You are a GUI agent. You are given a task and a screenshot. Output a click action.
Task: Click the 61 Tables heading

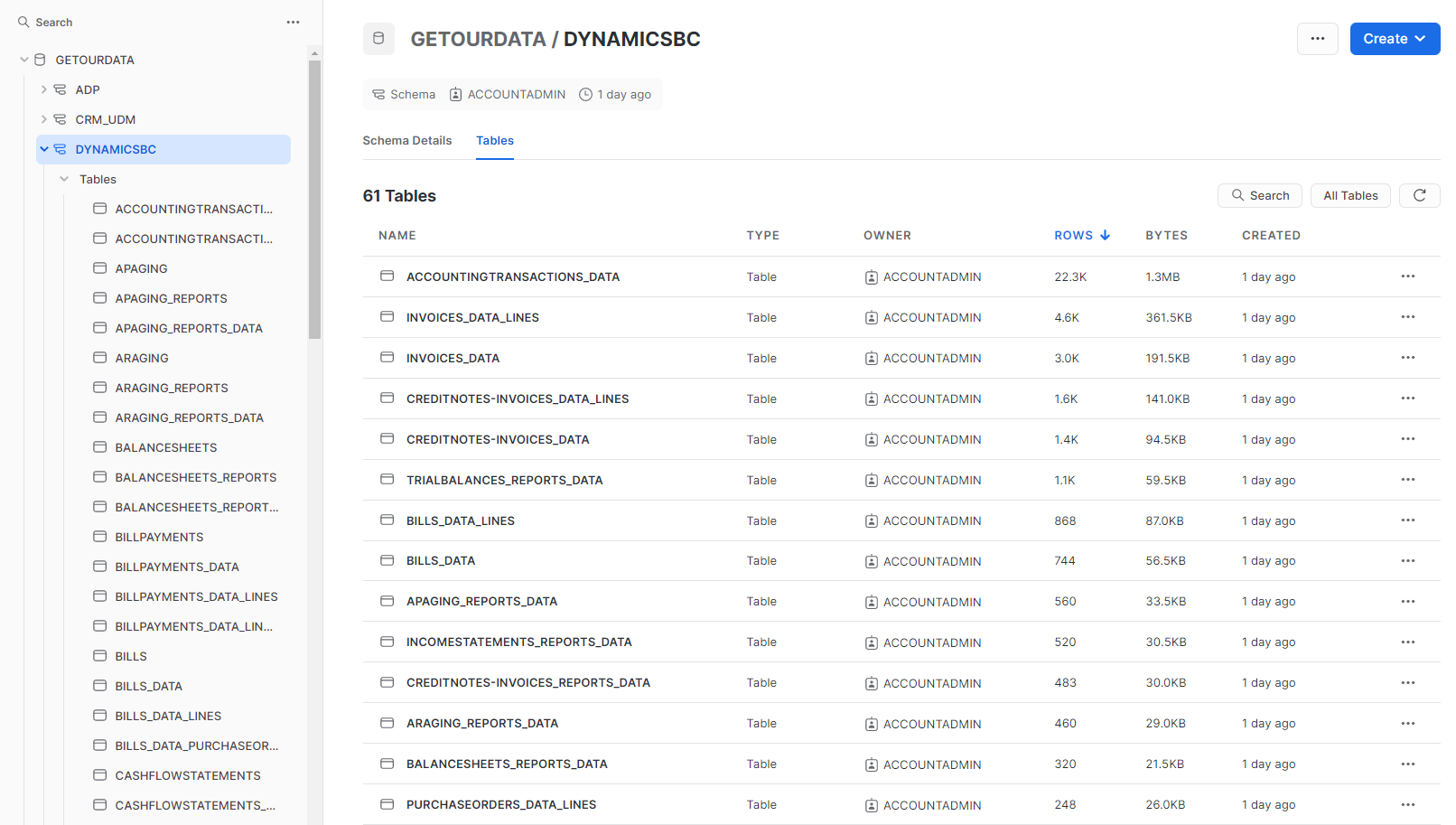(x=399, y=196)
